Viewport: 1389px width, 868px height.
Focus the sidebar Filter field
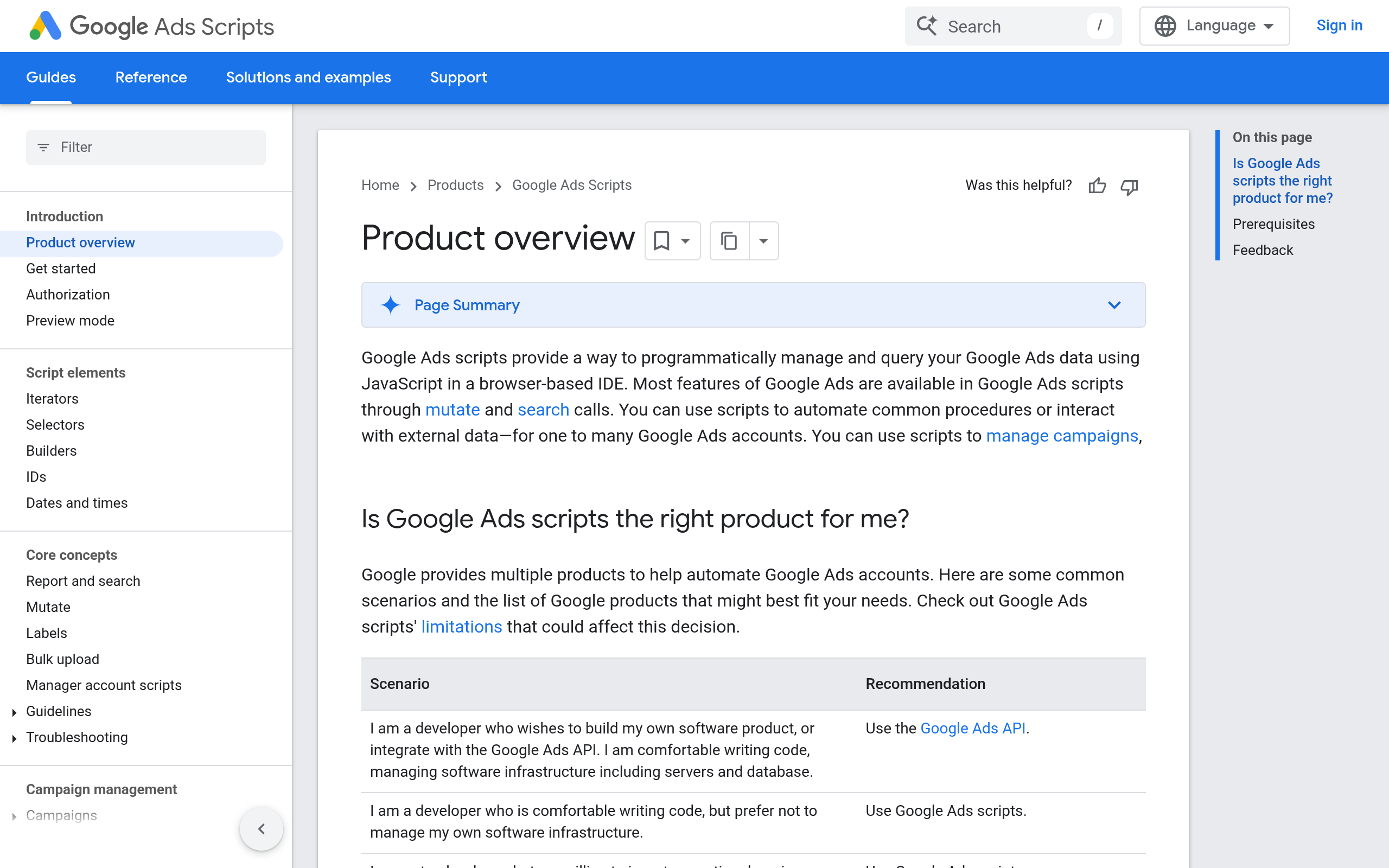[146, 148]
